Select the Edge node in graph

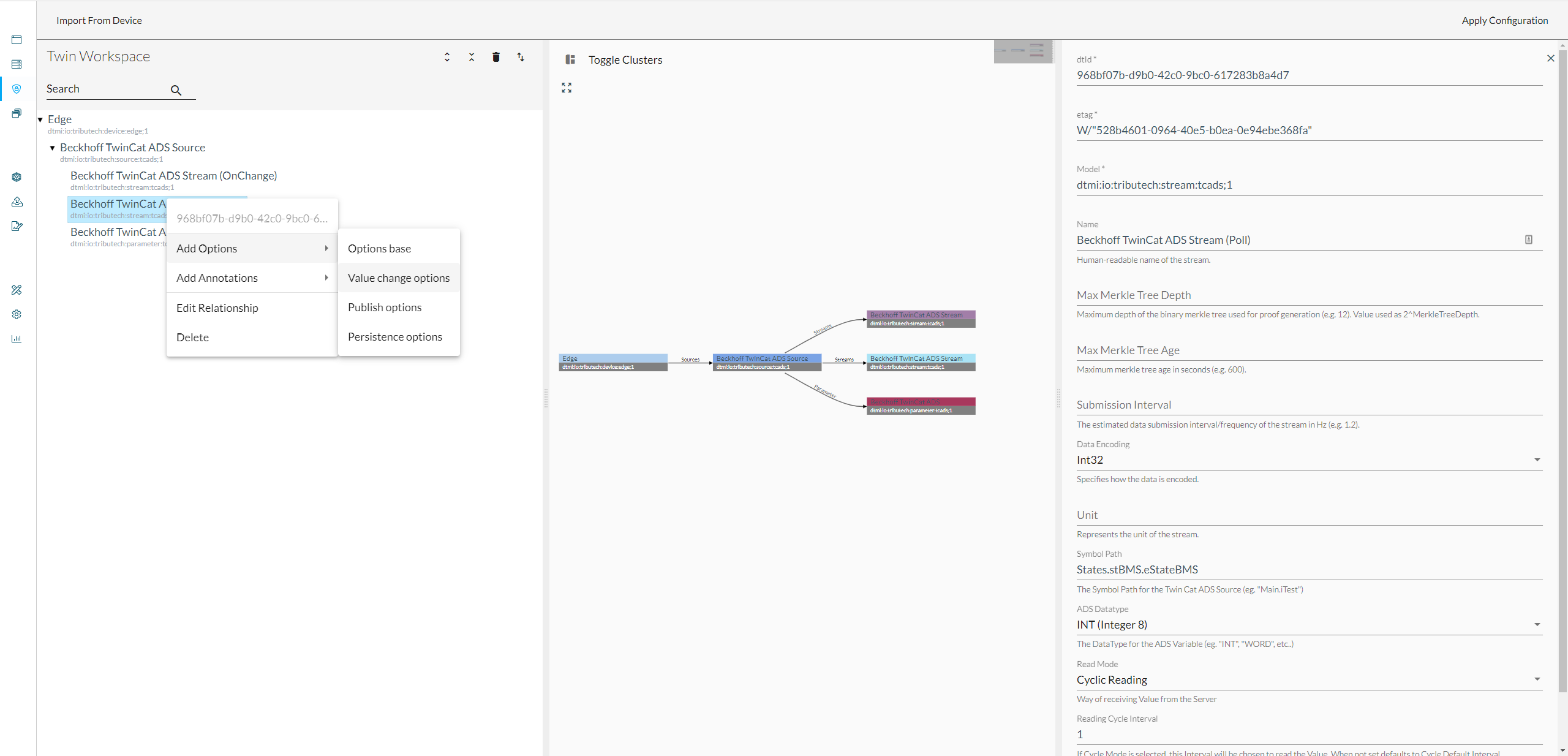click(613, 363)
